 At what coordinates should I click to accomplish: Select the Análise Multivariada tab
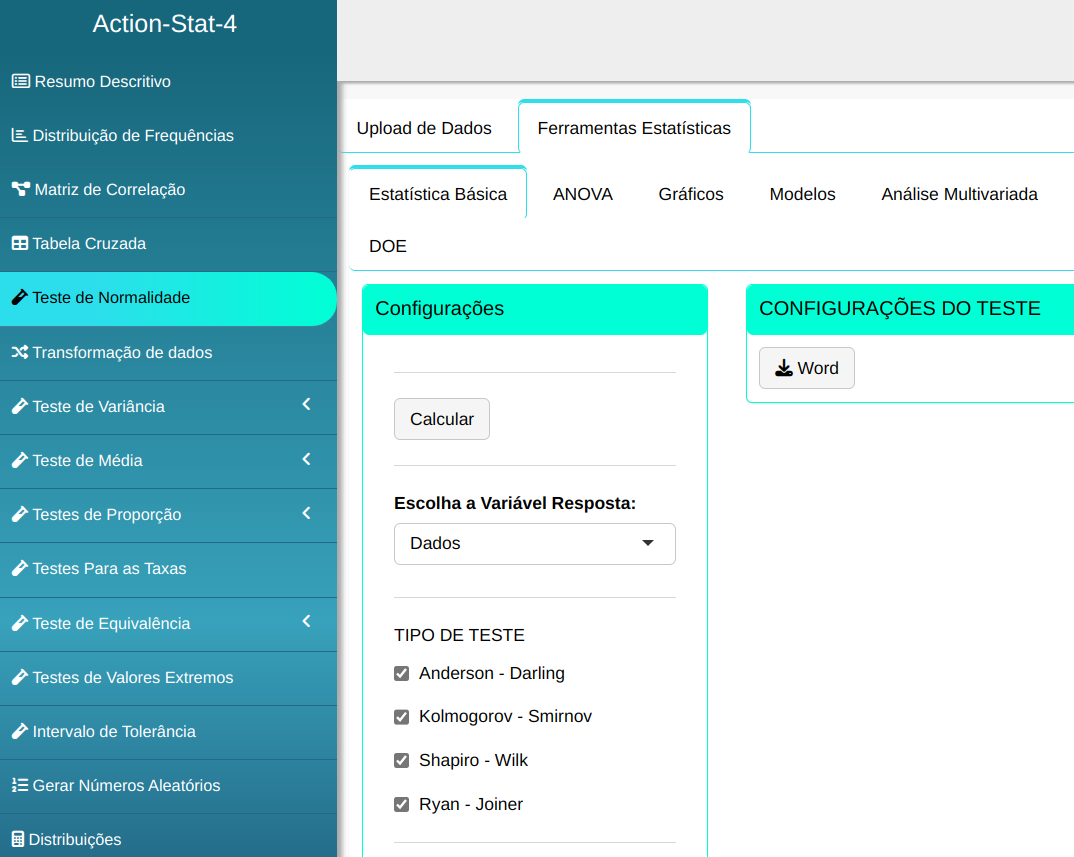(959, 195)
